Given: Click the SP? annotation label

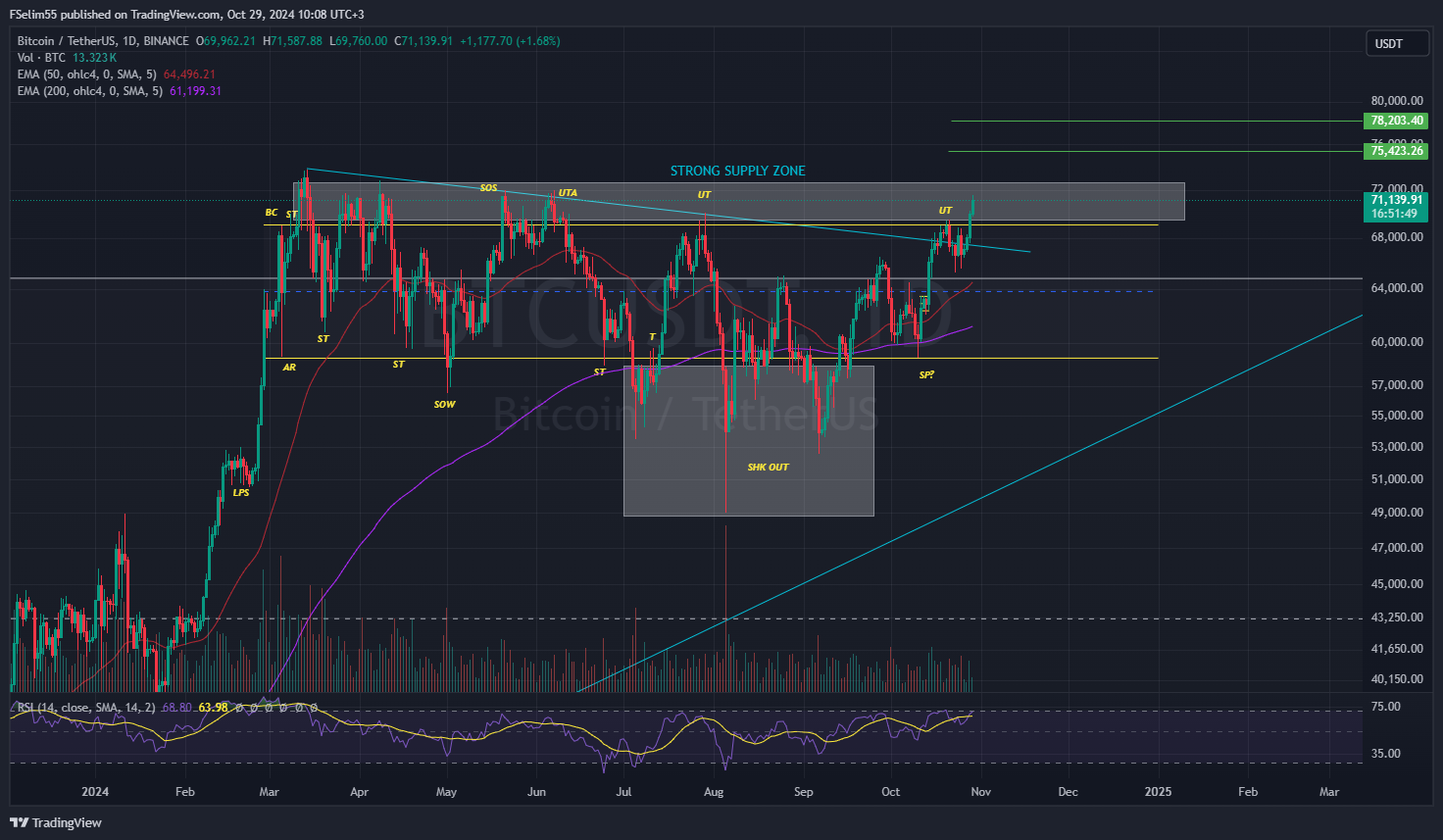Looking at the screenshot, I should click(926, 375).
